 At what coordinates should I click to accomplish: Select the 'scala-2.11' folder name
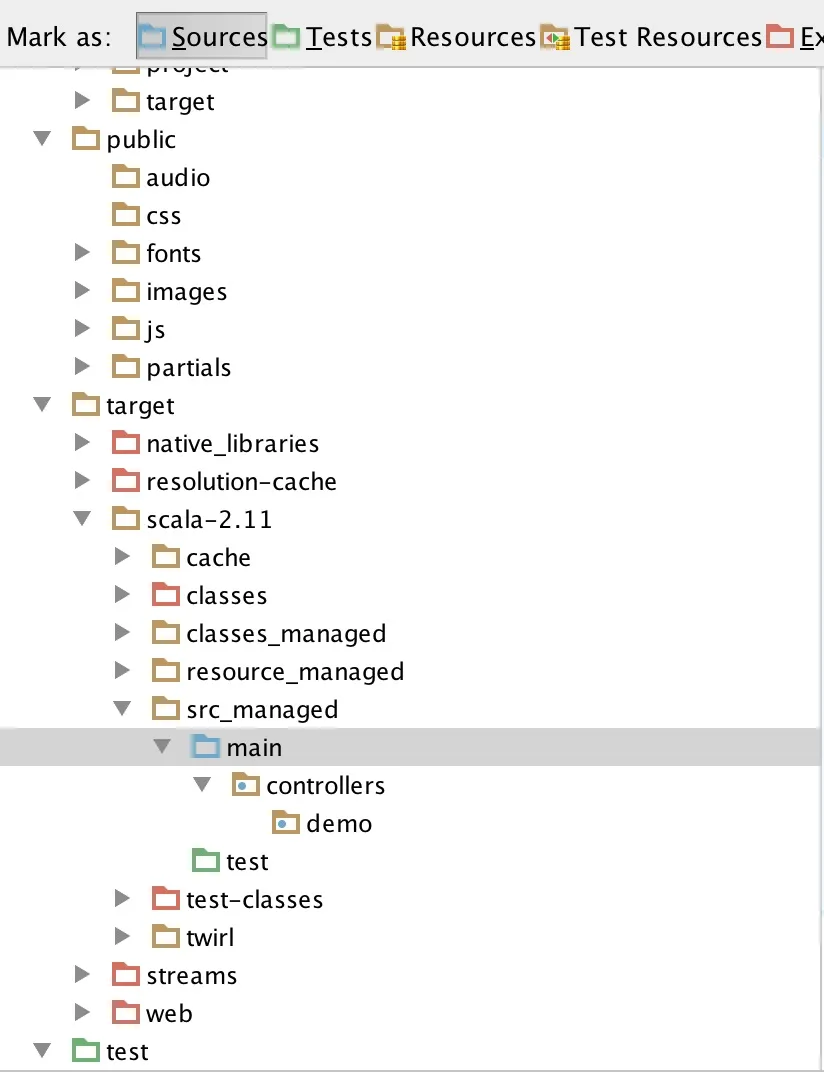[x=209, y=520]
